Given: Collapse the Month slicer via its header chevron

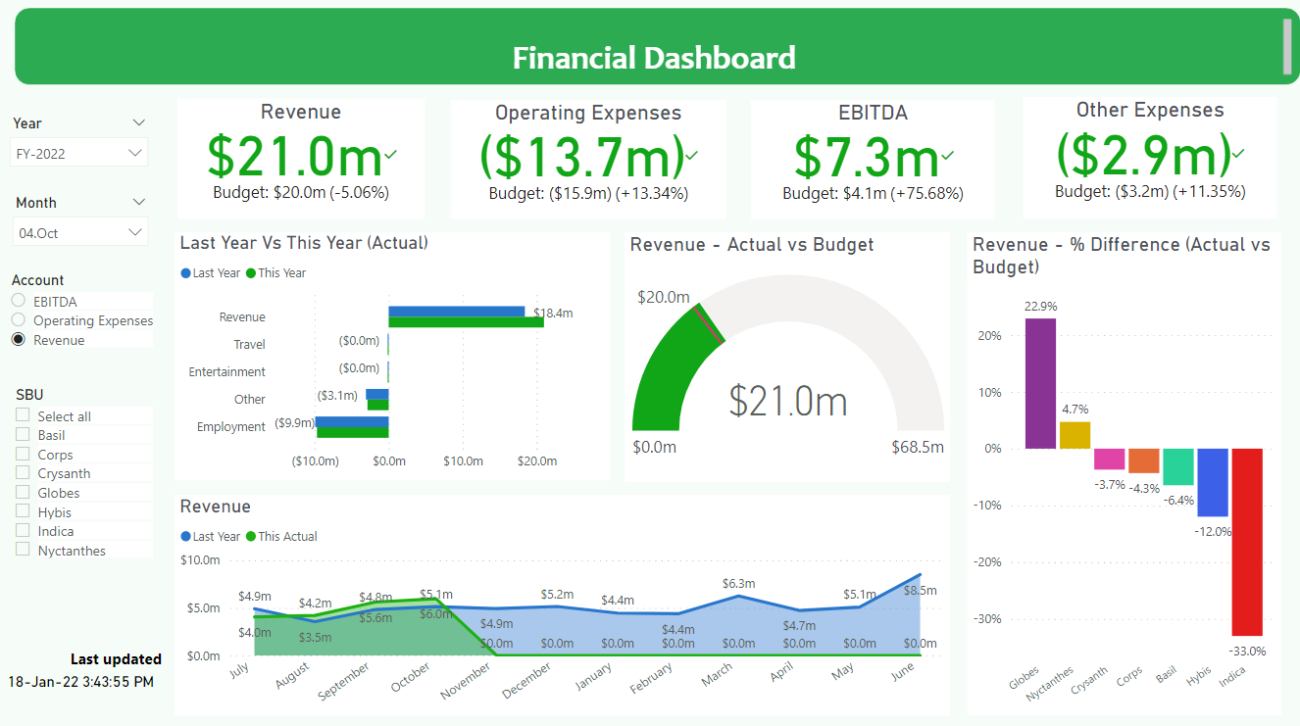Looking at the screenshot, I should tap(137, 201).
